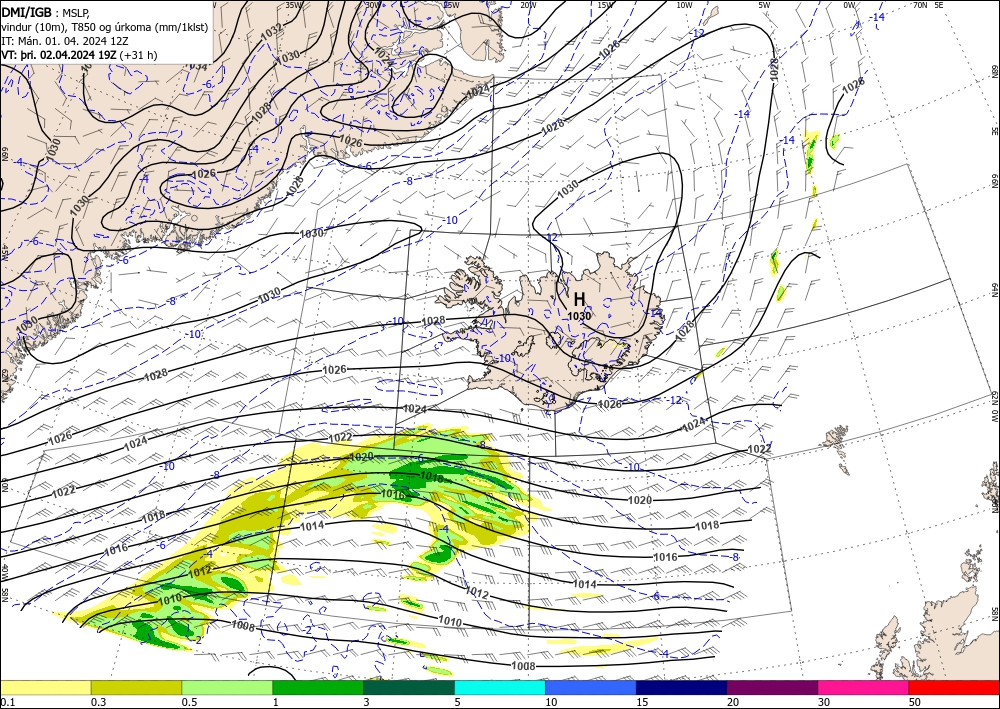The height and width of the screenshot is (709, 1000).
Task: Select the 10–15 blue legend swatch
Action: coord(591,687)
